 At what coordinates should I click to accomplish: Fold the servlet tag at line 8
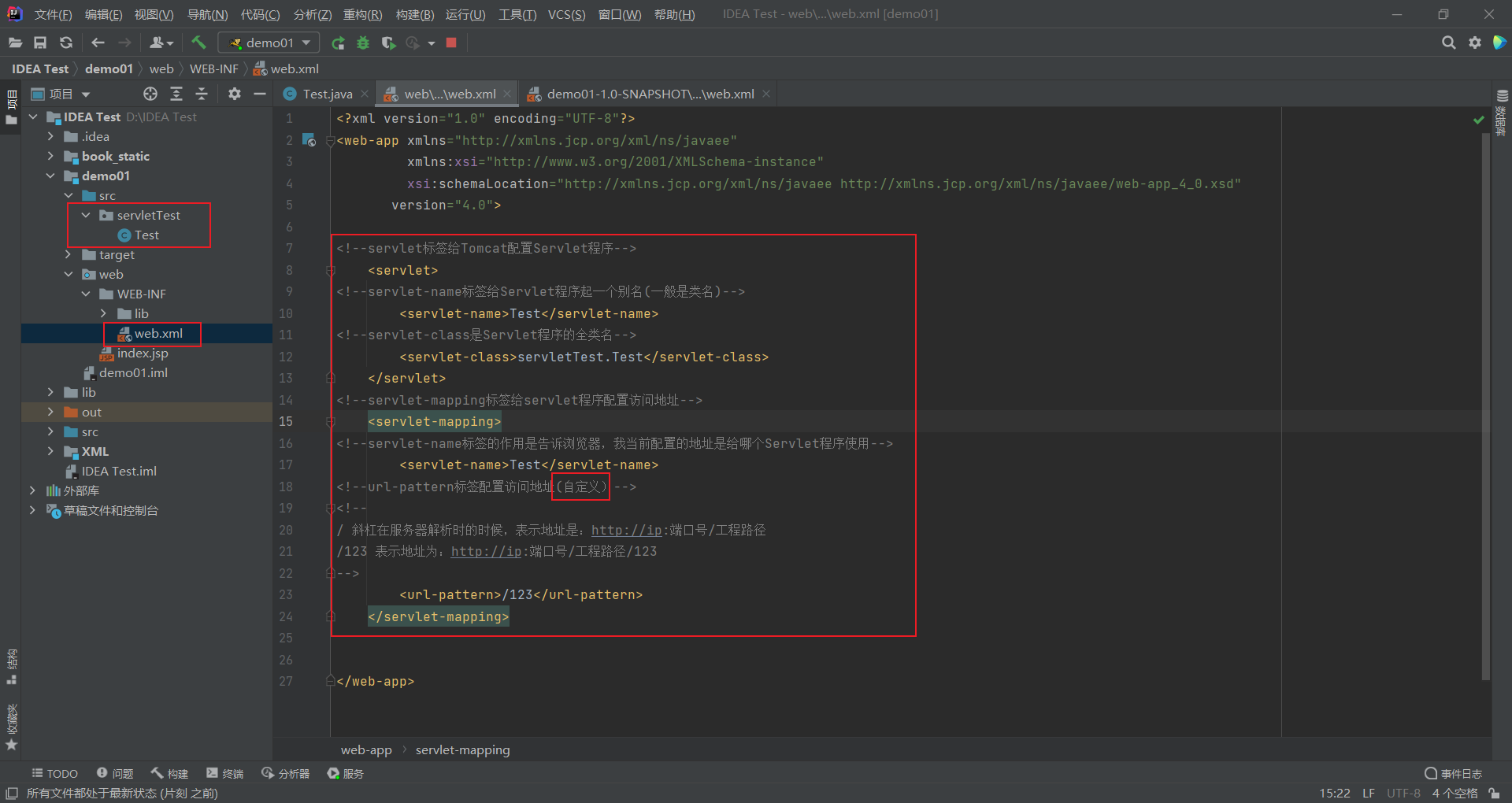[331, 270]
